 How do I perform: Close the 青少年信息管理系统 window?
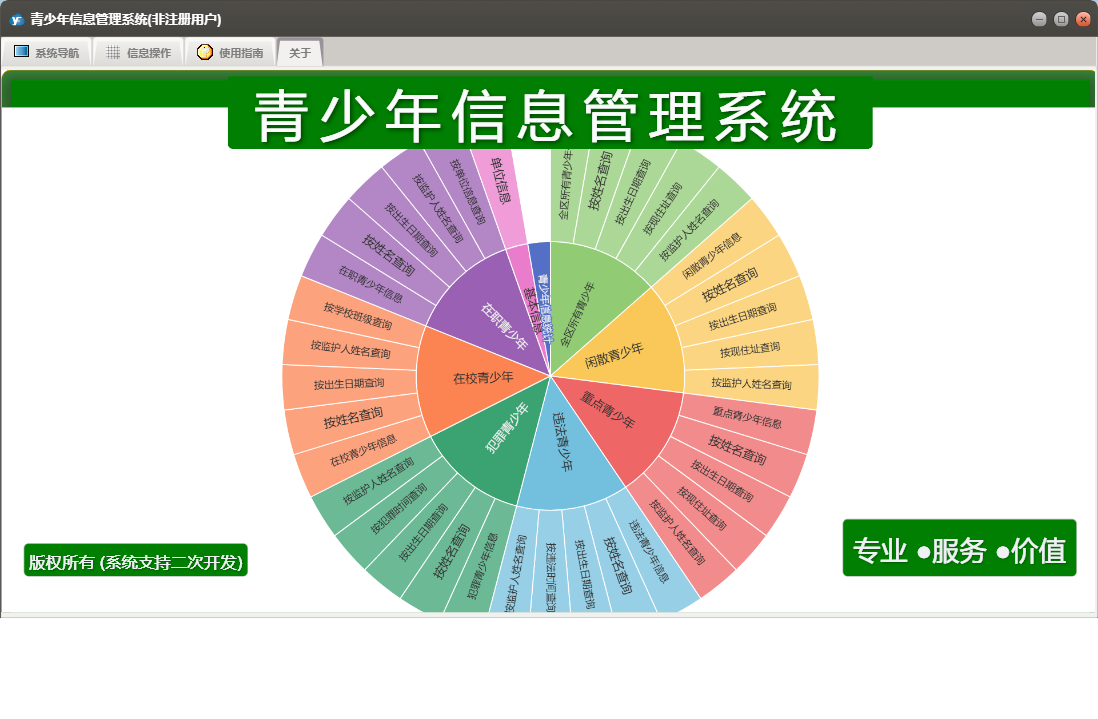point(1083,19)
